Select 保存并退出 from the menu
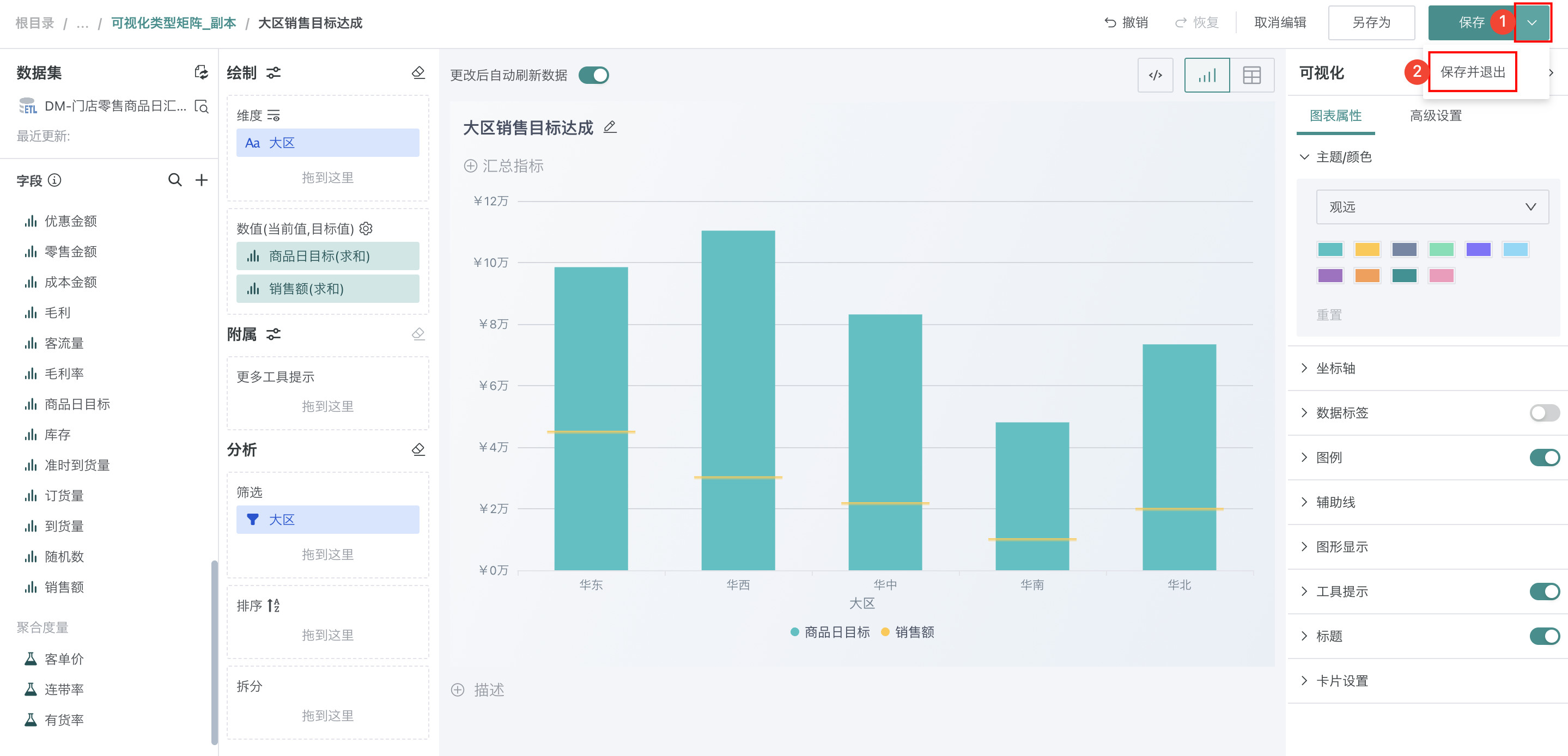Viewport: 1568px width, 756px height. pos(1473,72)
